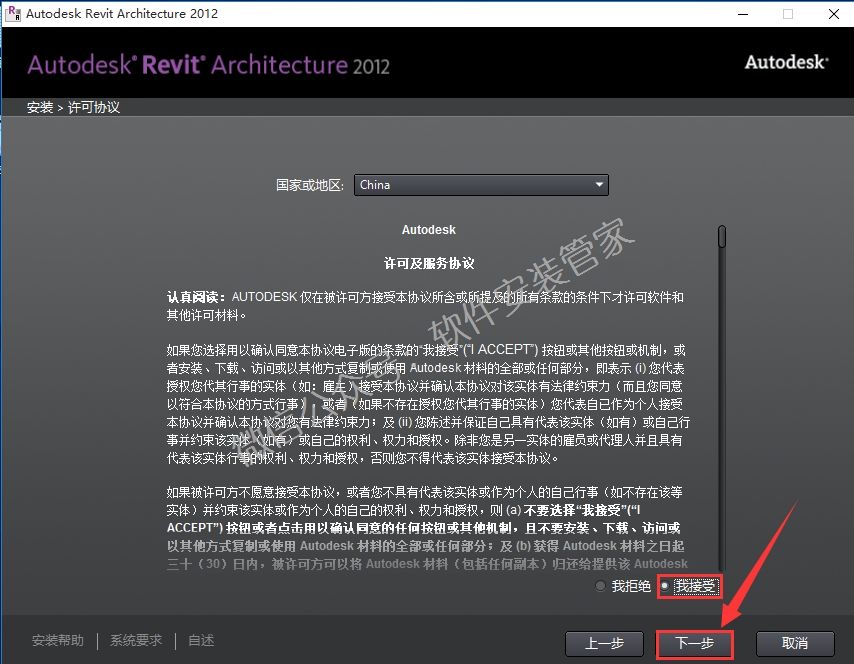Click the Revit app icon in title bar
Image resolution: width=854 pixels, height=664 pixels.
(12, 13)
